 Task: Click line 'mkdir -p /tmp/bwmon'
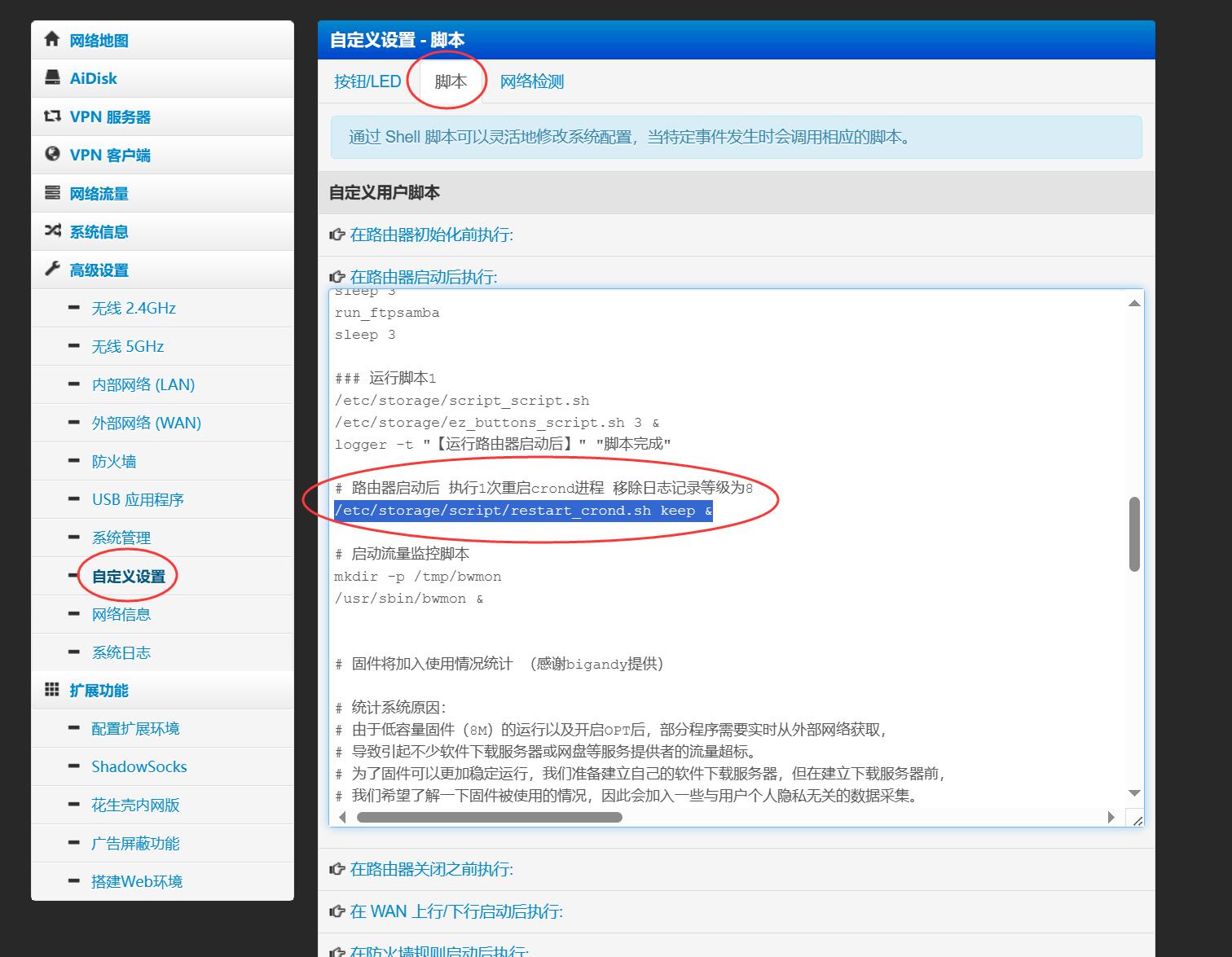417,577
